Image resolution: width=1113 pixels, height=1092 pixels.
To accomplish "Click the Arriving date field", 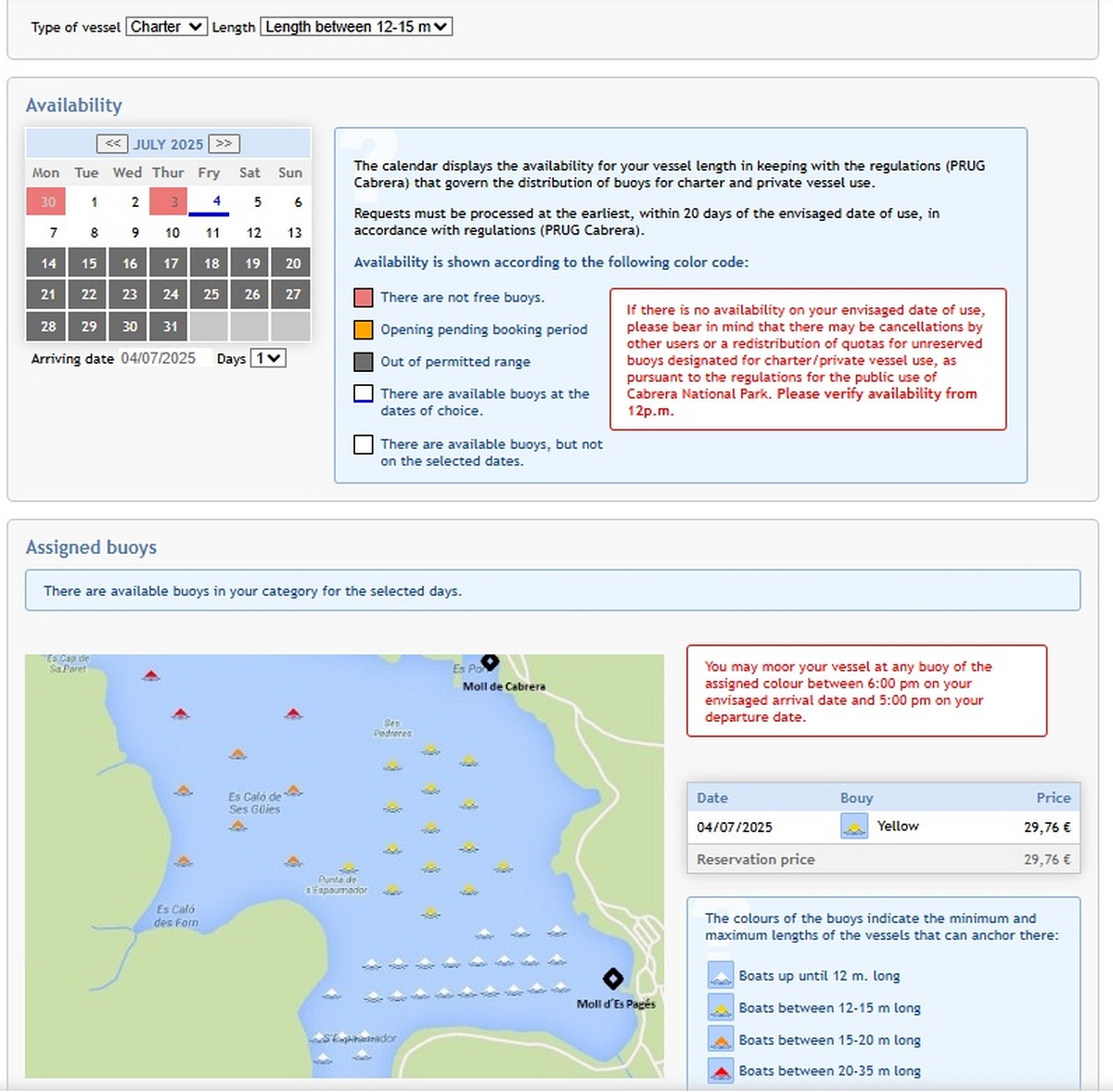I will point(163,358).
